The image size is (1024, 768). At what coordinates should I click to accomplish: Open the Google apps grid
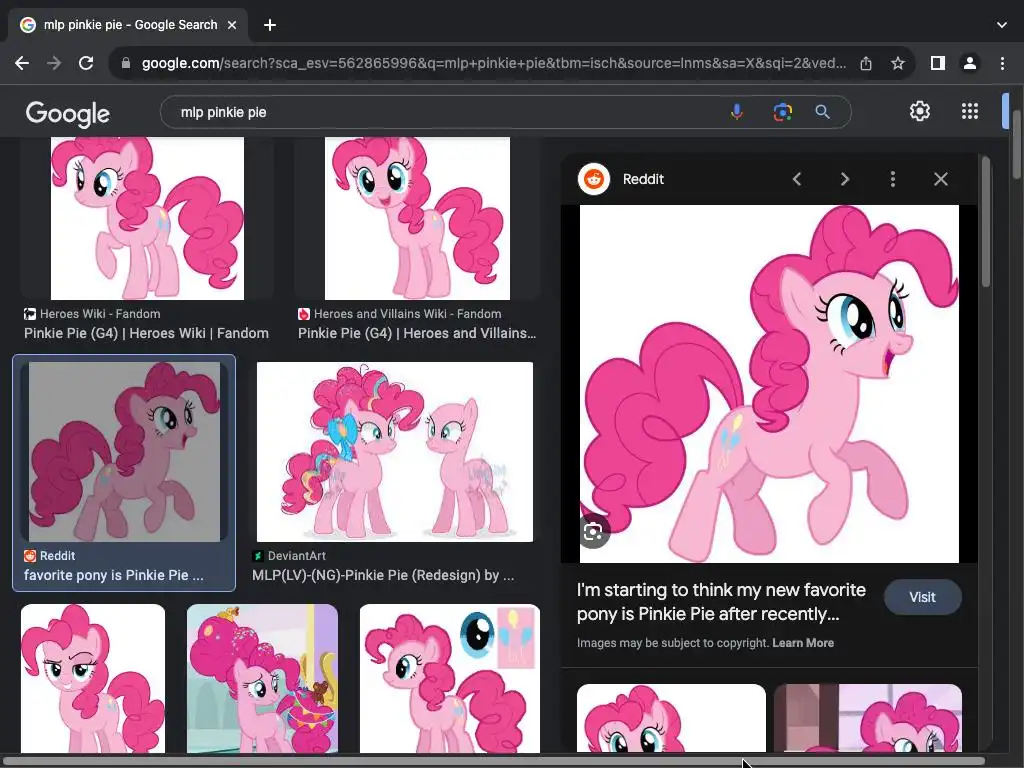[x=970, y=111]
